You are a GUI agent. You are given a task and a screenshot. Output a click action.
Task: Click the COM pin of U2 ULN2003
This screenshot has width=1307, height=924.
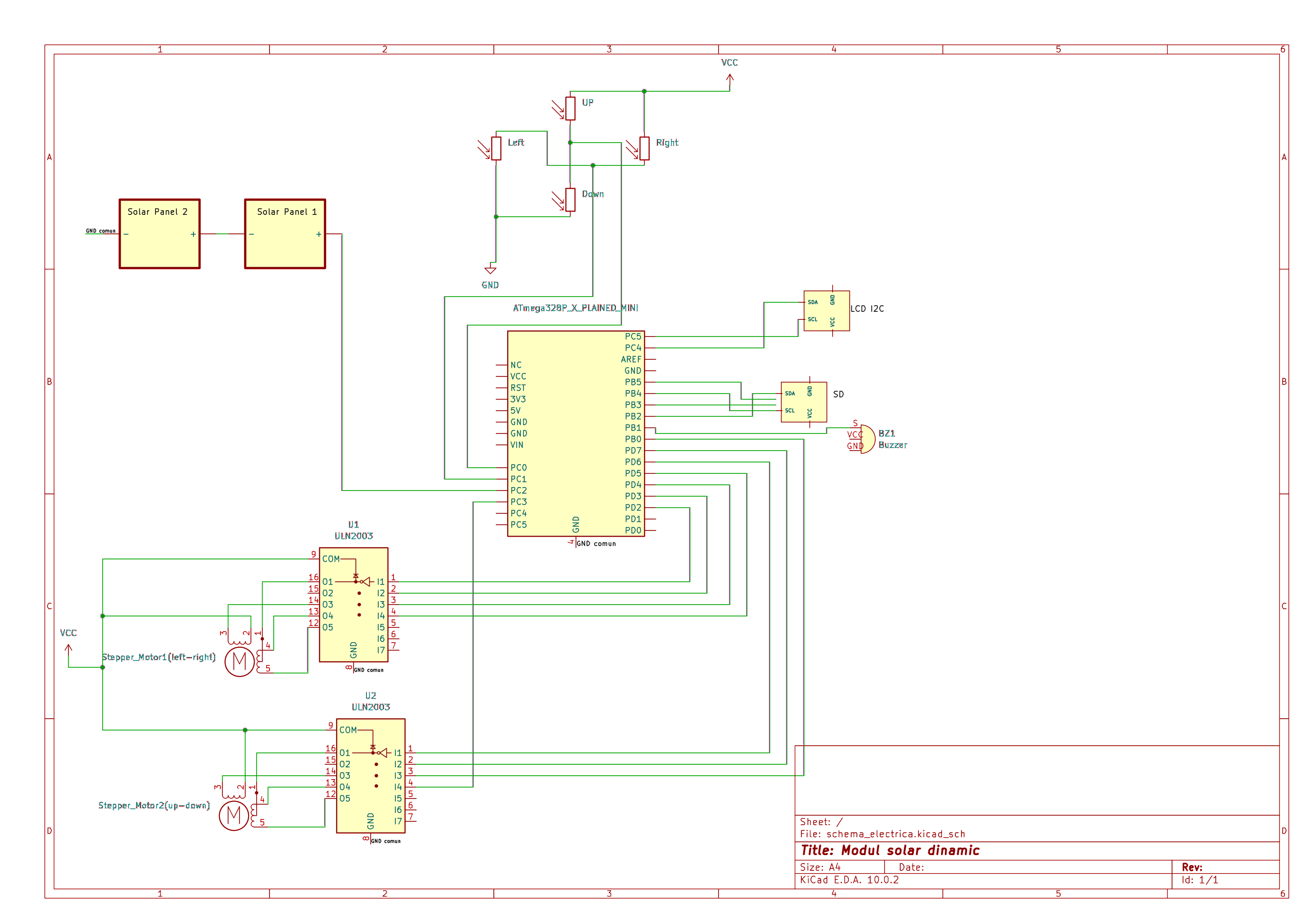[348, 730]
